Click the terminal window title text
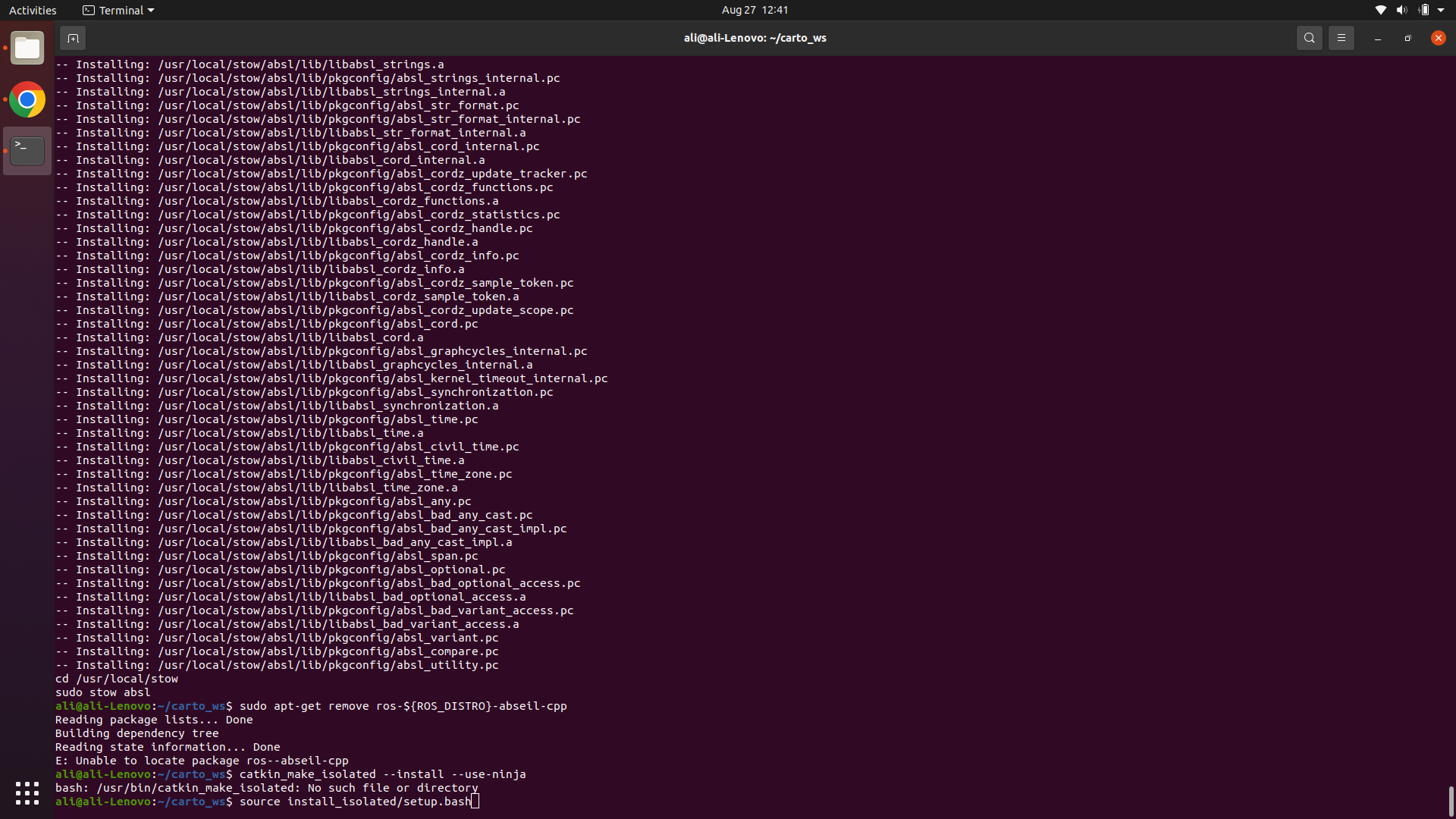This screenshot has width=1456, height=819. [x=755, y=38]
